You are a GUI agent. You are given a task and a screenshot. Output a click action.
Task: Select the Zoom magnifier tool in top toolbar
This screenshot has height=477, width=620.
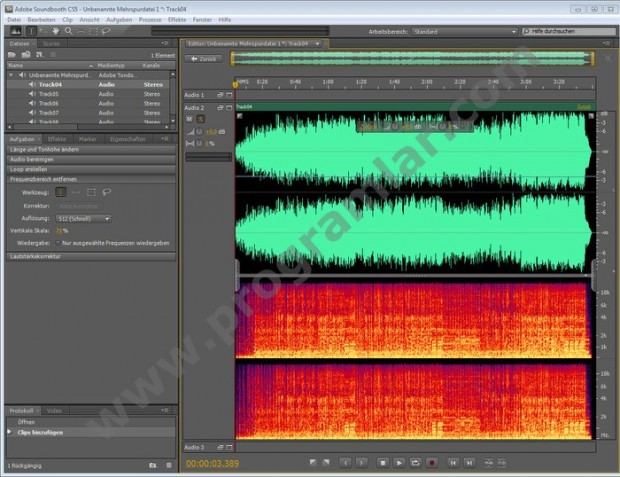point(68,31)
